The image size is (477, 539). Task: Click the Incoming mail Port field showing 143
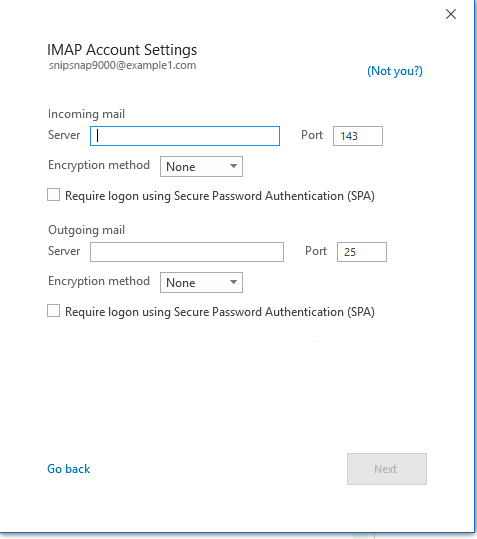[x=358, y=136]
